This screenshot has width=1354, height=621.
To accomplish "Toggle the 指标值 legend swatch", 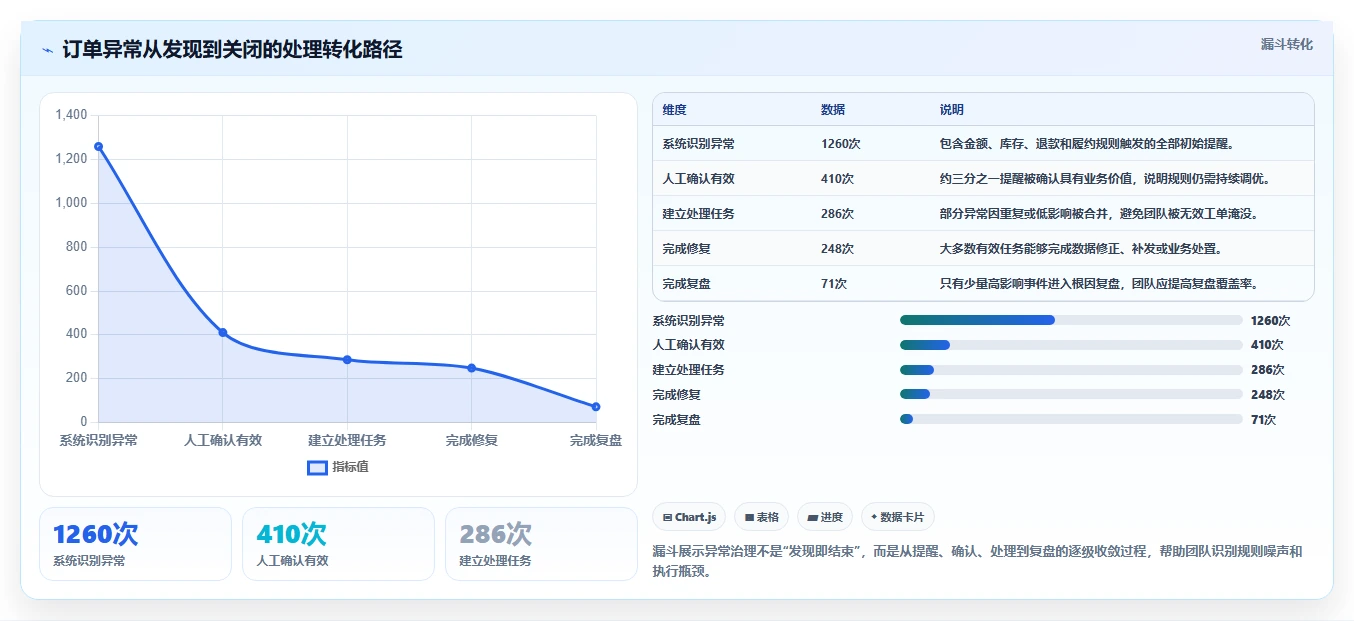I will (x=317, y=467).
